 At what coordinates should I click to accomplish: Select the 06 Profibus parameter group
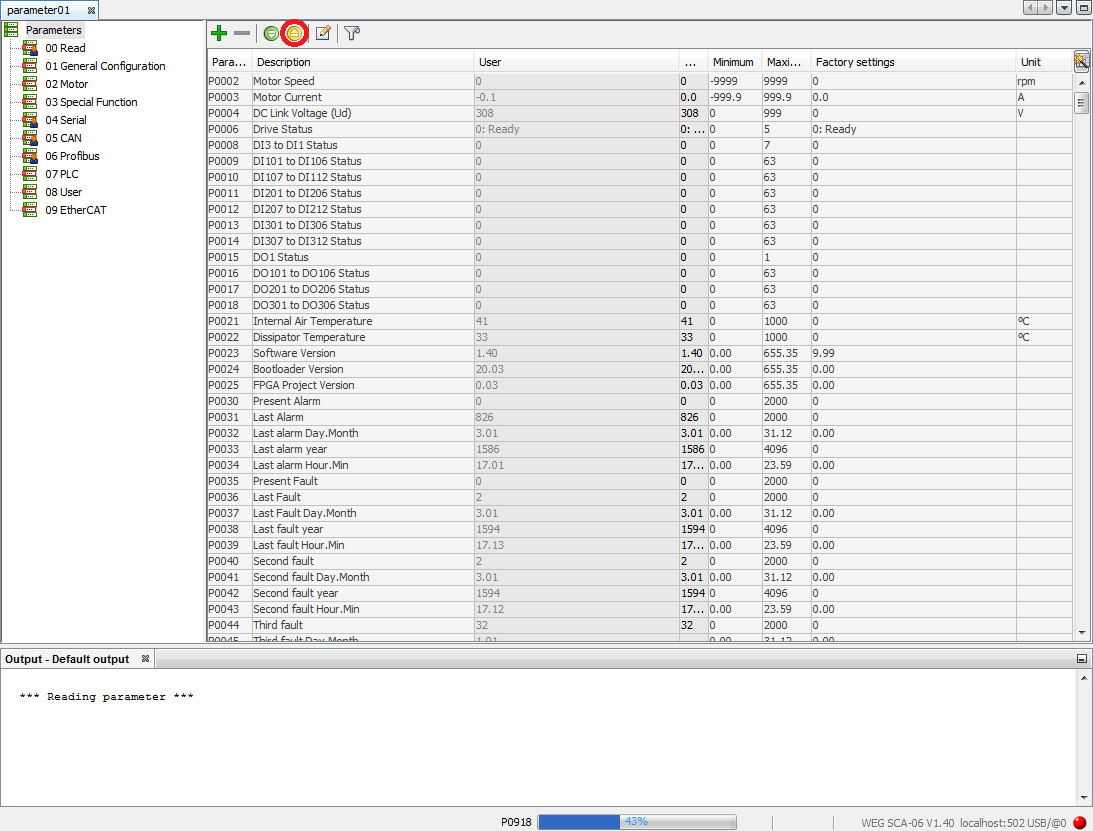[x=70, y=156]
